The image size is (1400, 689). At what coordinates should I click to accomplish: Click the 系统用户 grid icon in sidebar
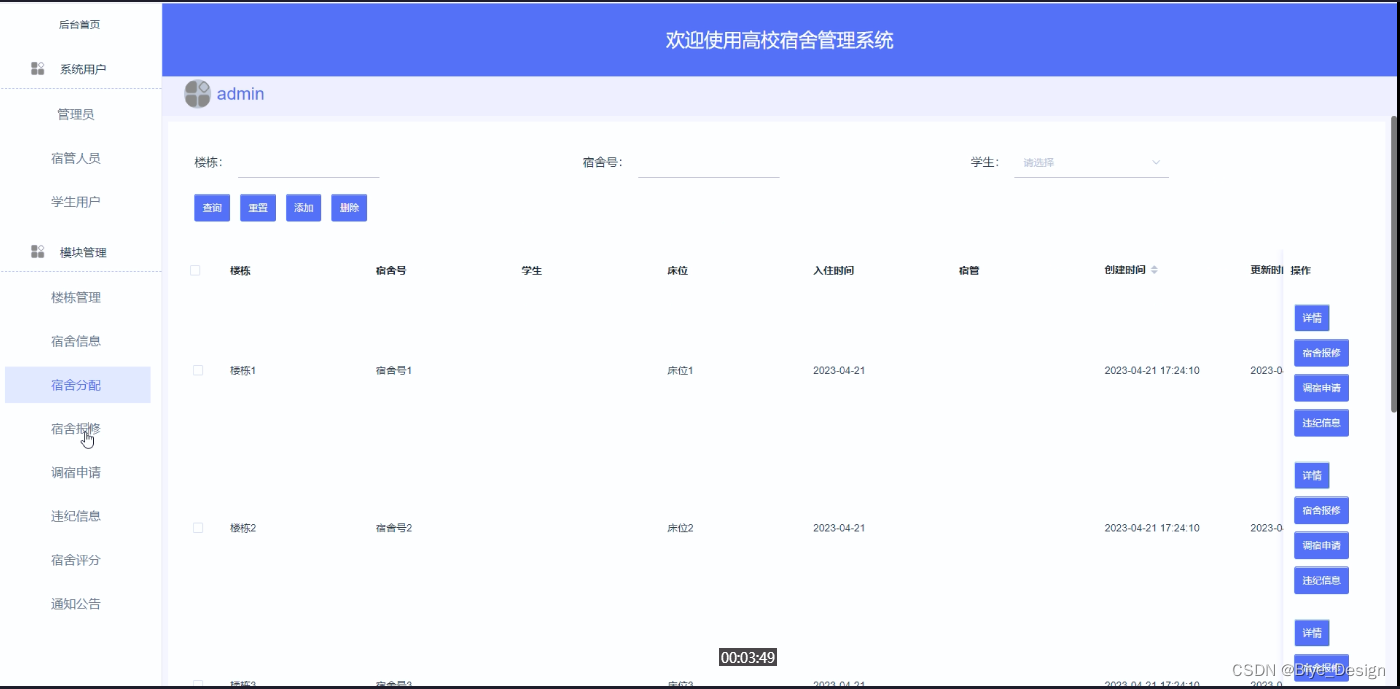pos(37,68)
